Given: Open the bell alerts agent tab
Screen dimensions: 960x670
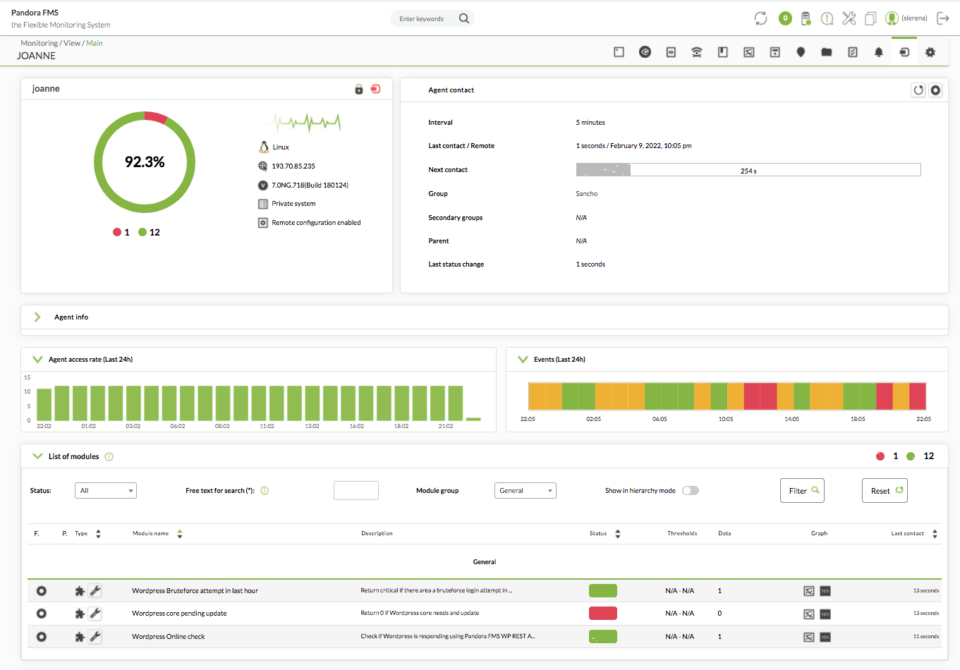Looking at the screenshot, I should click(879, 52).
